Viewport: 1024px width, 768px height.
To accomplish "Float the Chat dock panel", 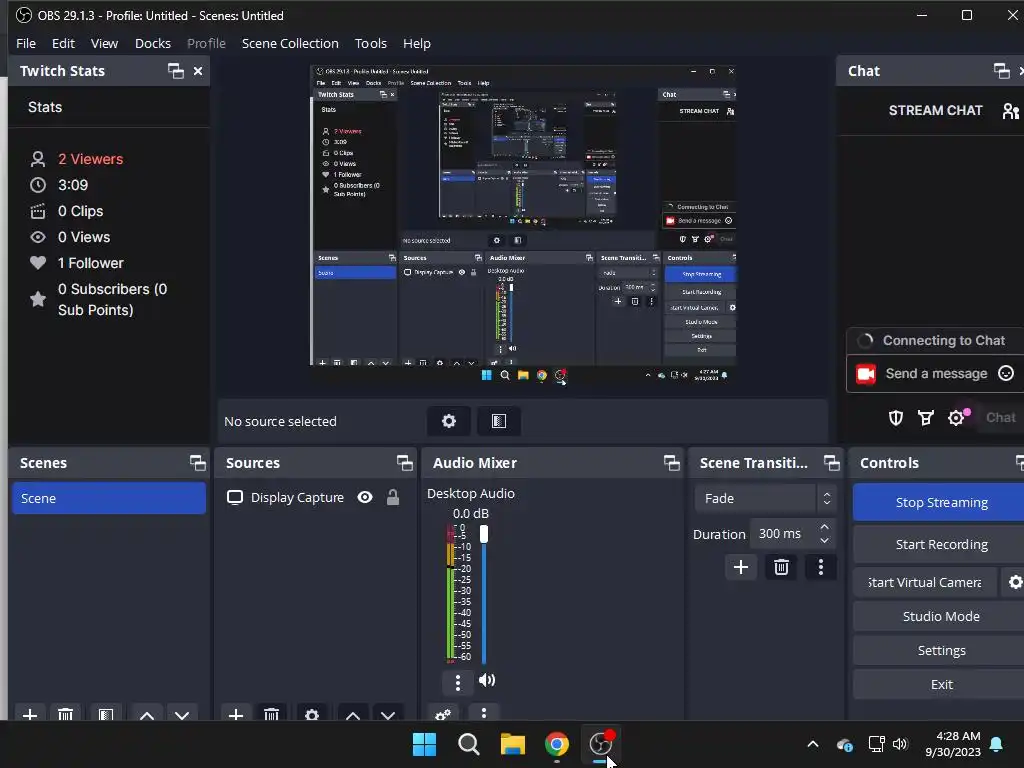I will tap(1001, 71).
